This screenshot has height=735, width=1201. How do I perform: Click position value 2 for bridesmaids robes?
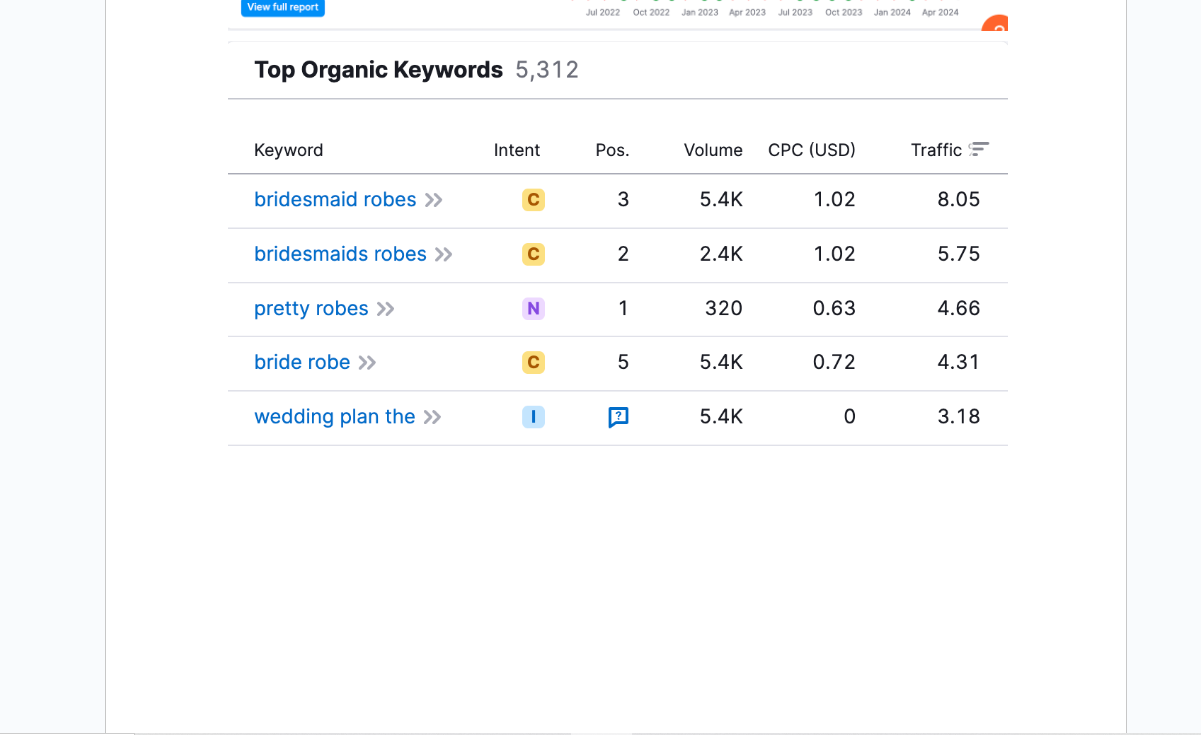point(623,254)
